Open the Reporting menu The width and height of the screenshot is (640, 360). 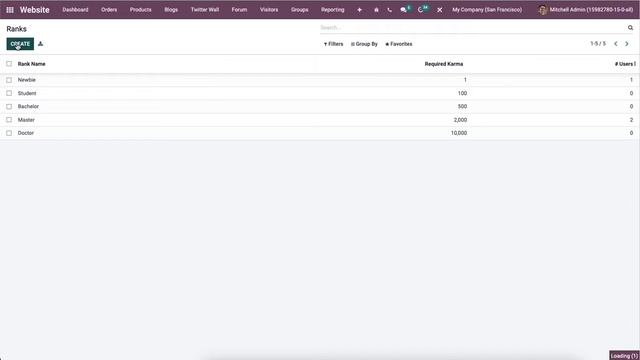click(x=333, y=10)
